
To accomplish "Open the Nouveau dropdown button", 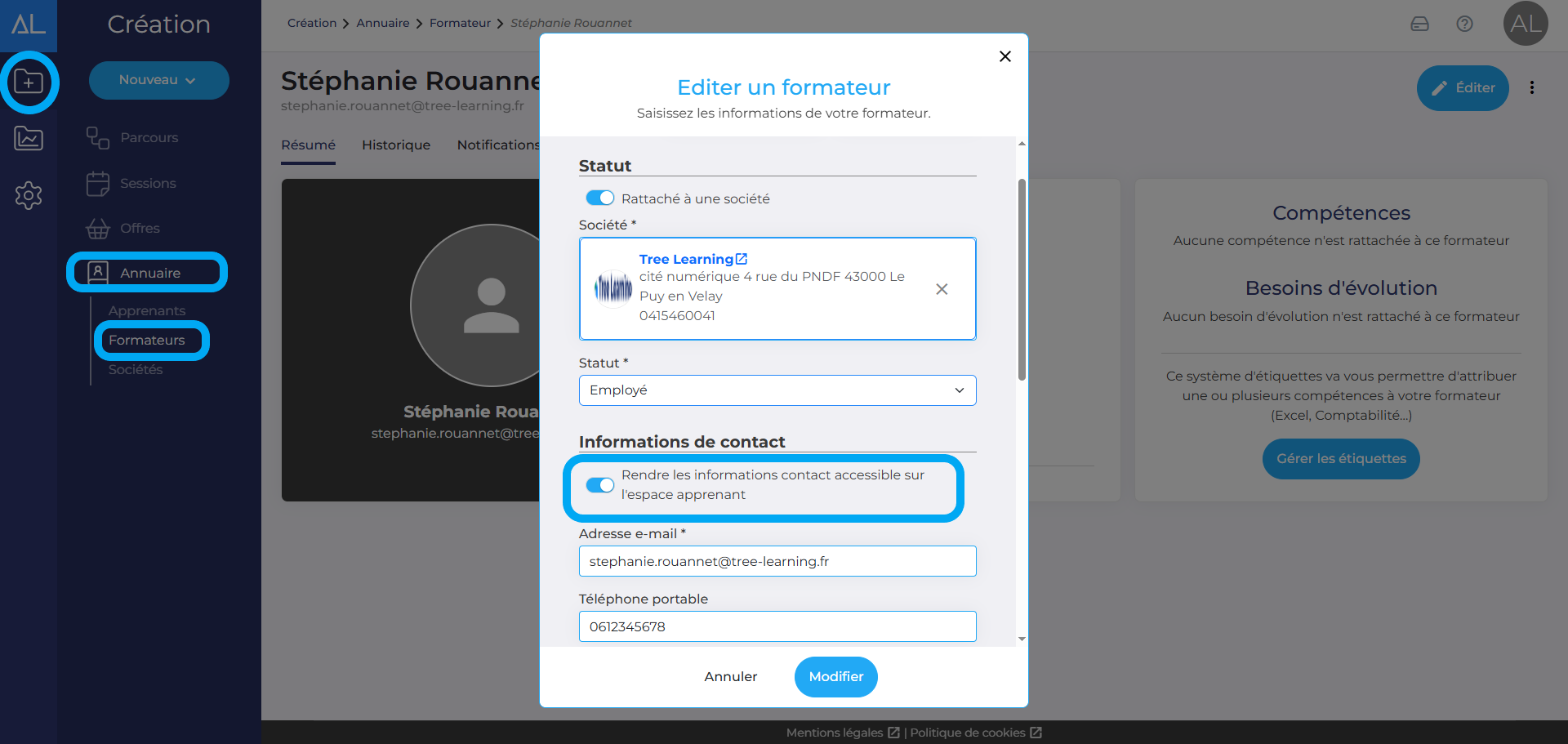I will pyautogui.click(x=158, y=80).
